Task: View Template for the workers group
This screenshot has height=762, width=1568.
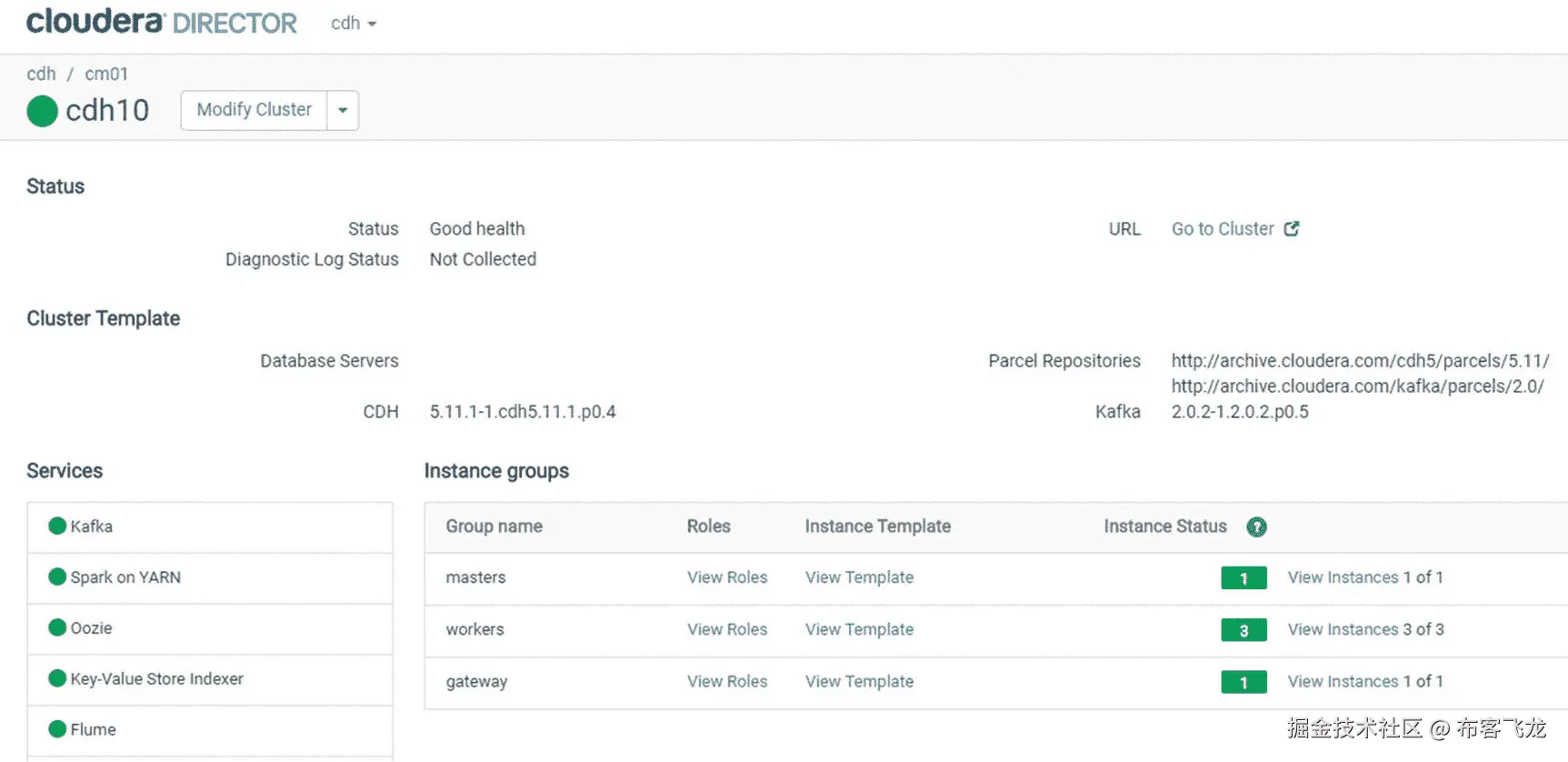Action: pos(859,629)
